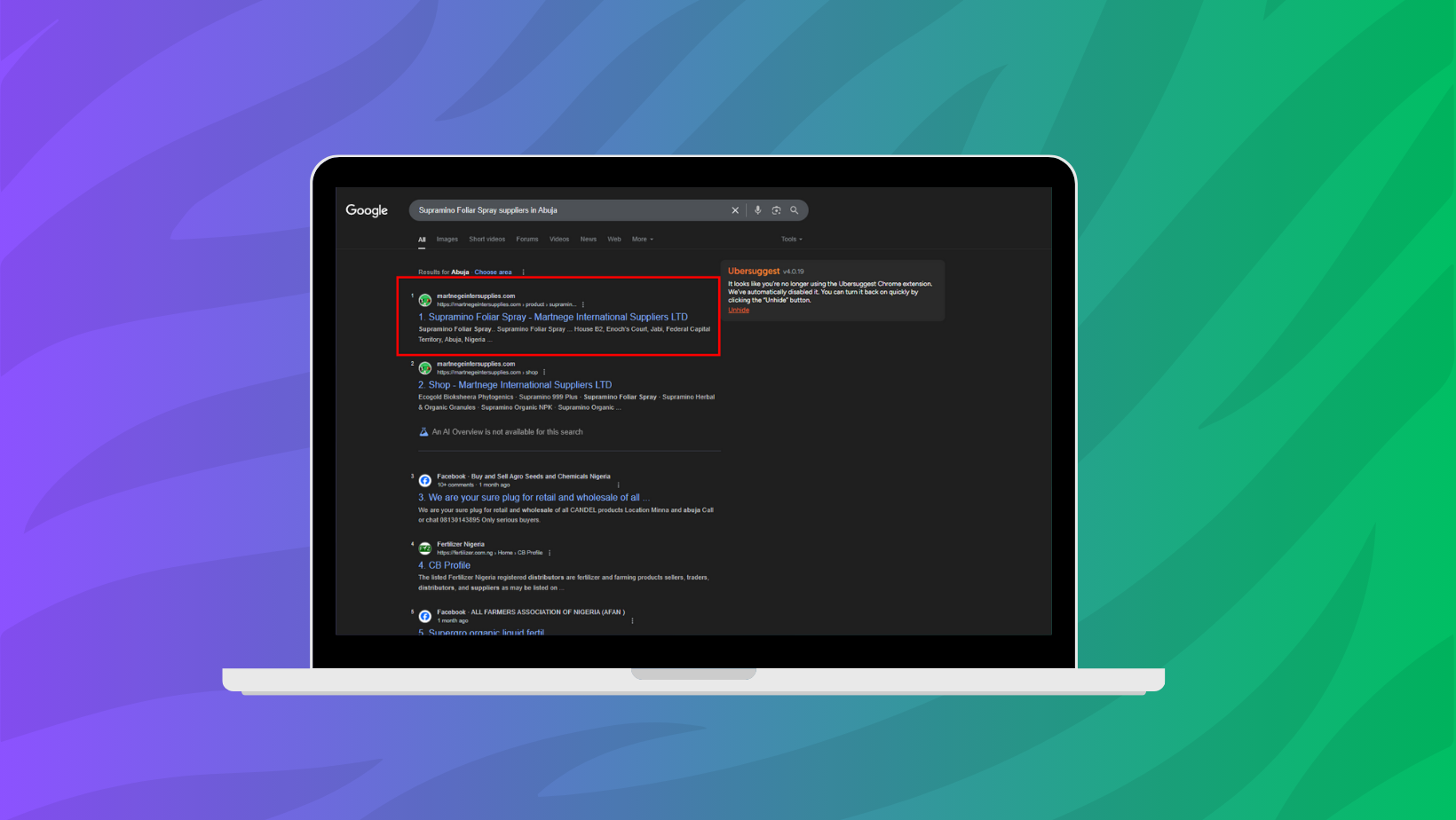Screen dimensions: 1456x820
Task: Click the Google logo
Action: click(367, 210)
